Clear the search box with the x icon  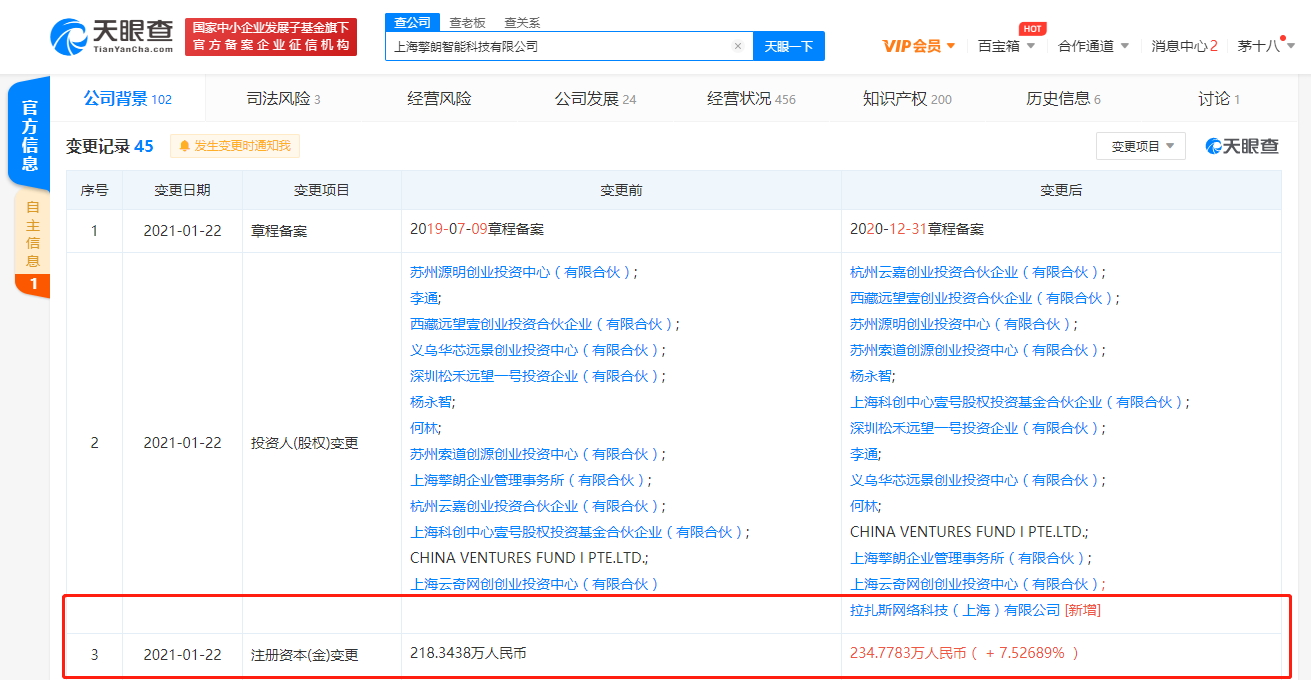[738, 46]
